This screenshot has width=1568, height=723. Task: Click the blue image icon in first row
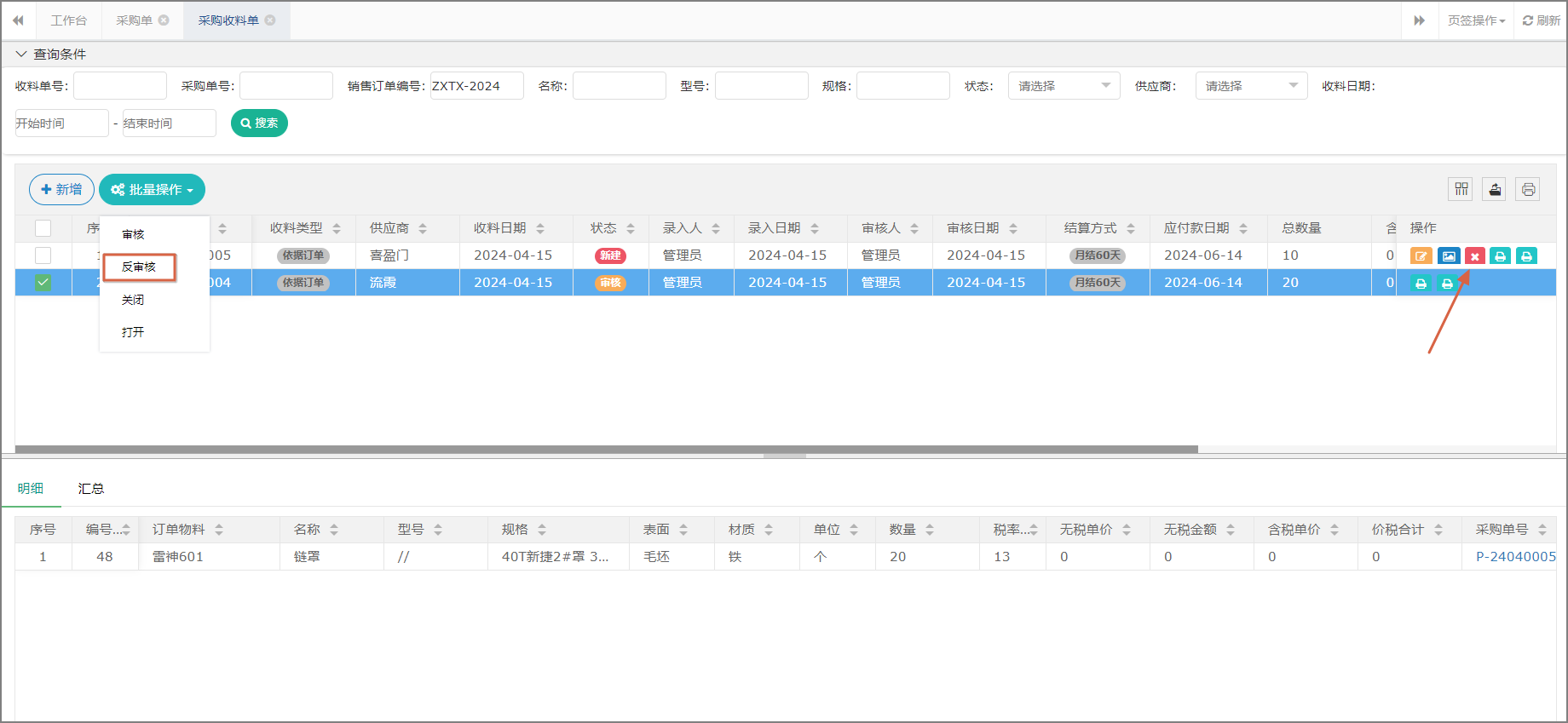click(1448, 256)
